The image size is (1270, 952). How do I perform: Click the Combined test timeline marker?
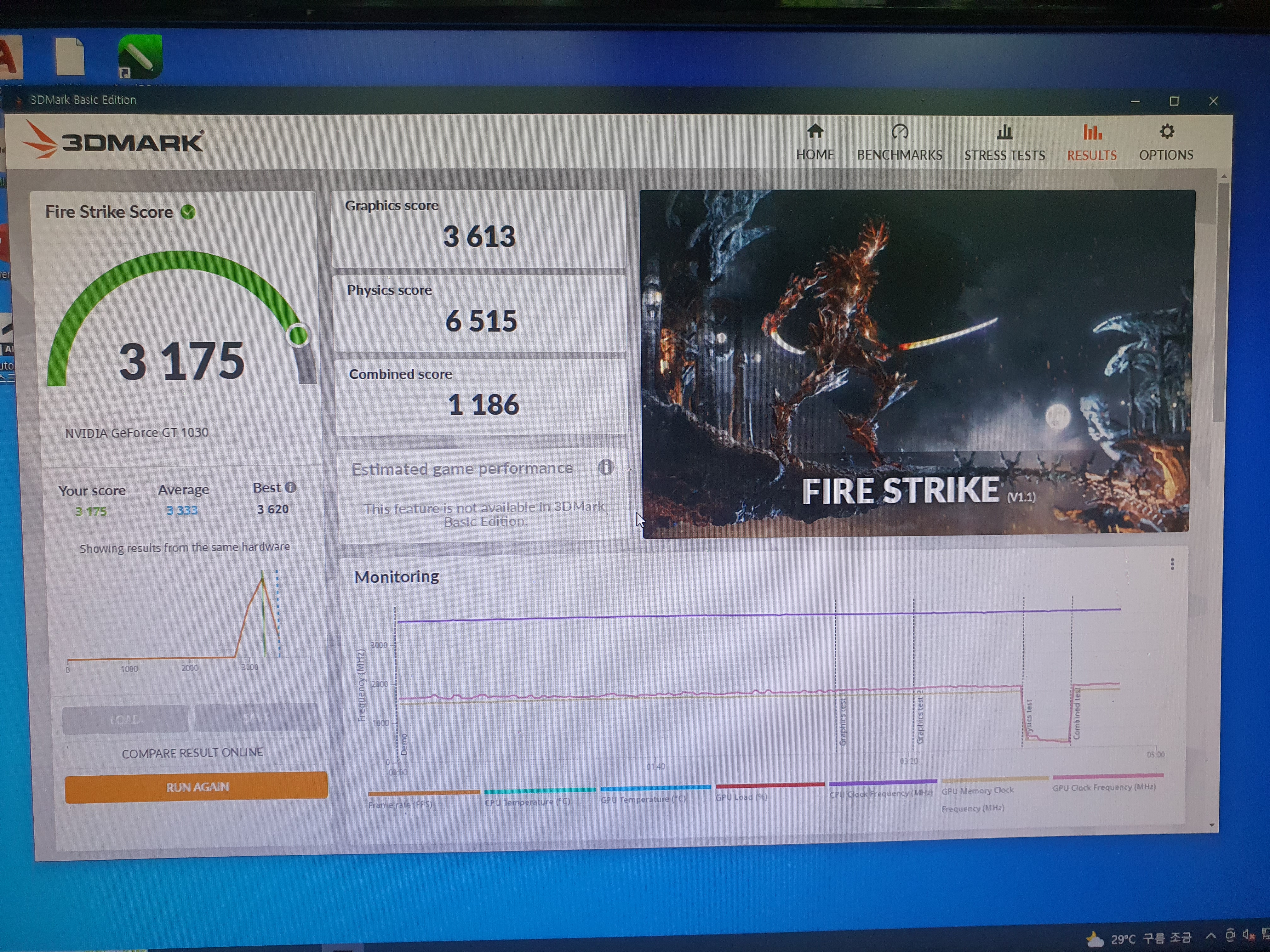[1077, 713]
